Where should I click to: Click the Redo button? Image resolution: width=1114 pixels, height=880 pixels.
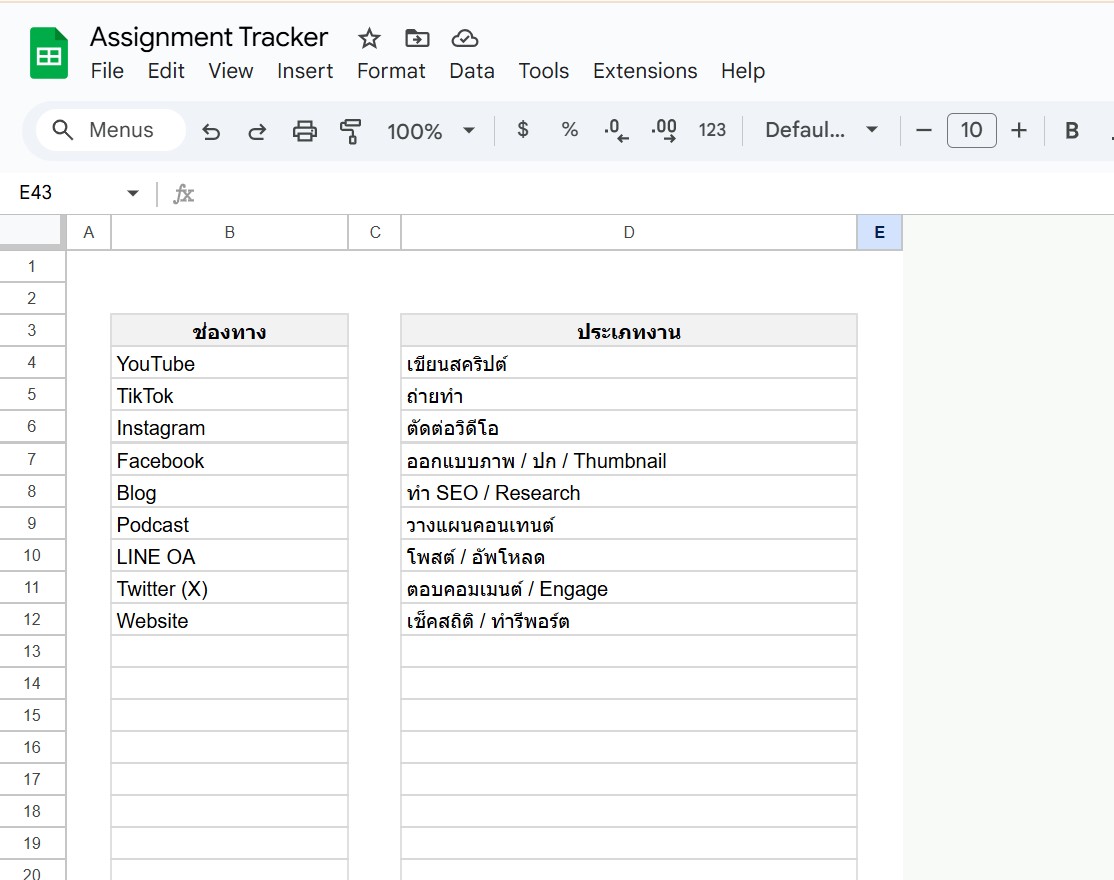(x=257, y=130)
